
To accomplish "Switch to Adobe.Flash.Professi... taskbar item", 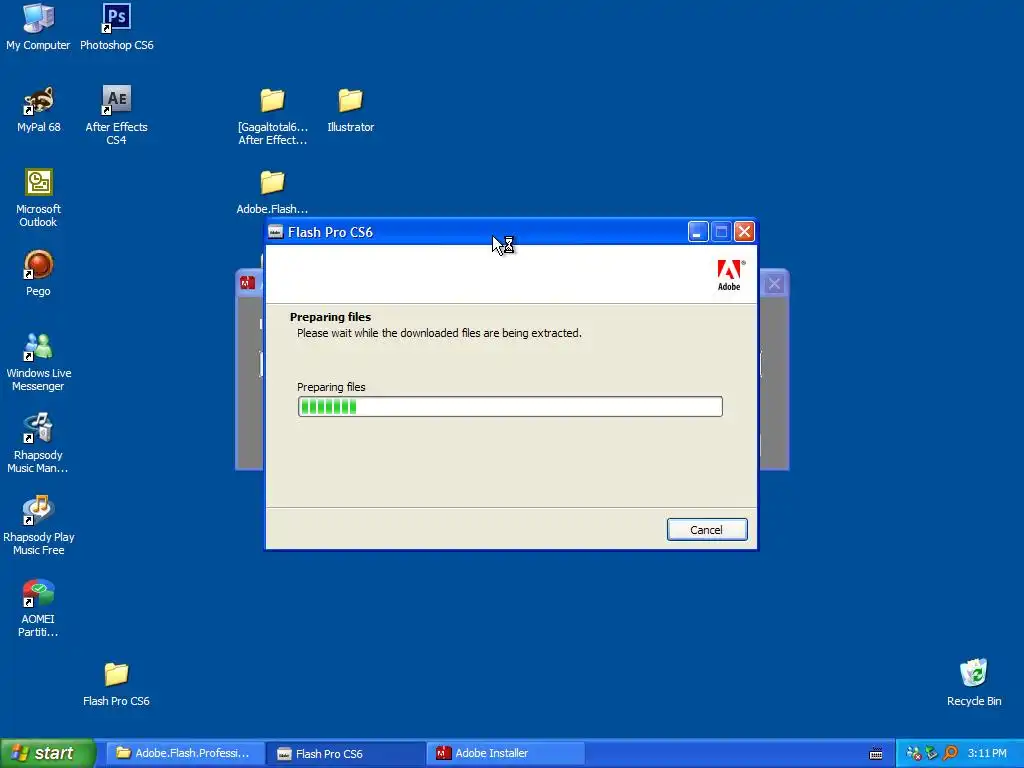I will (185, 753).
